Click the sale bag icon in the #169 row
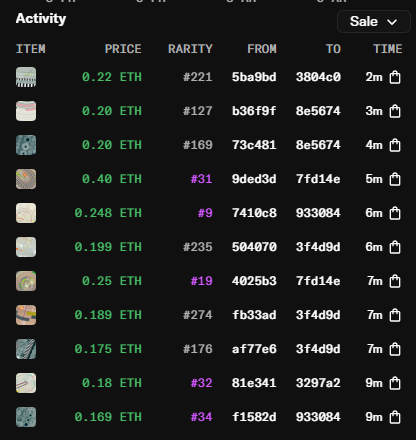Viewport: 416px width, 440px height. 395,145
